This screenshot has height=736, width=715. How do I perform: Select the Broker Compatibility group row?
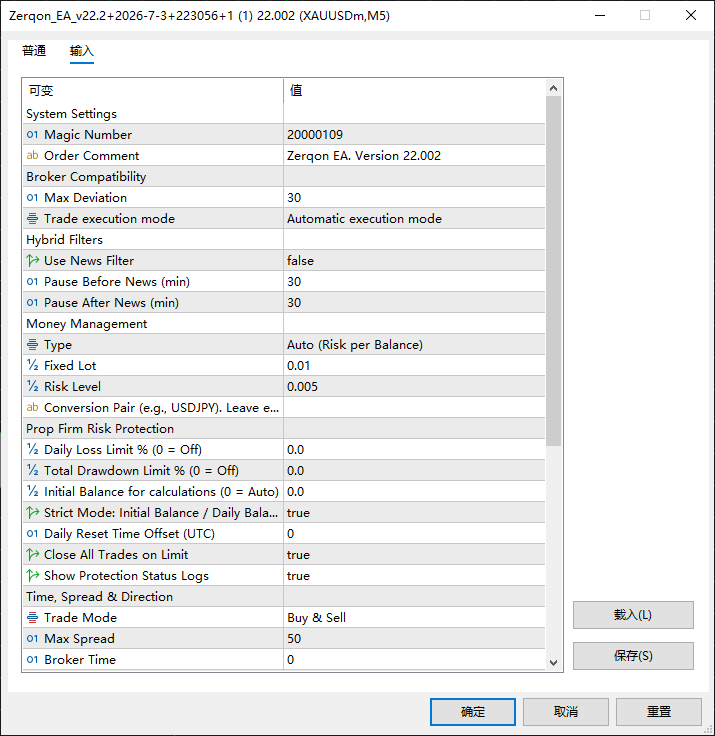pyautogui.click(x=284, y=176)
